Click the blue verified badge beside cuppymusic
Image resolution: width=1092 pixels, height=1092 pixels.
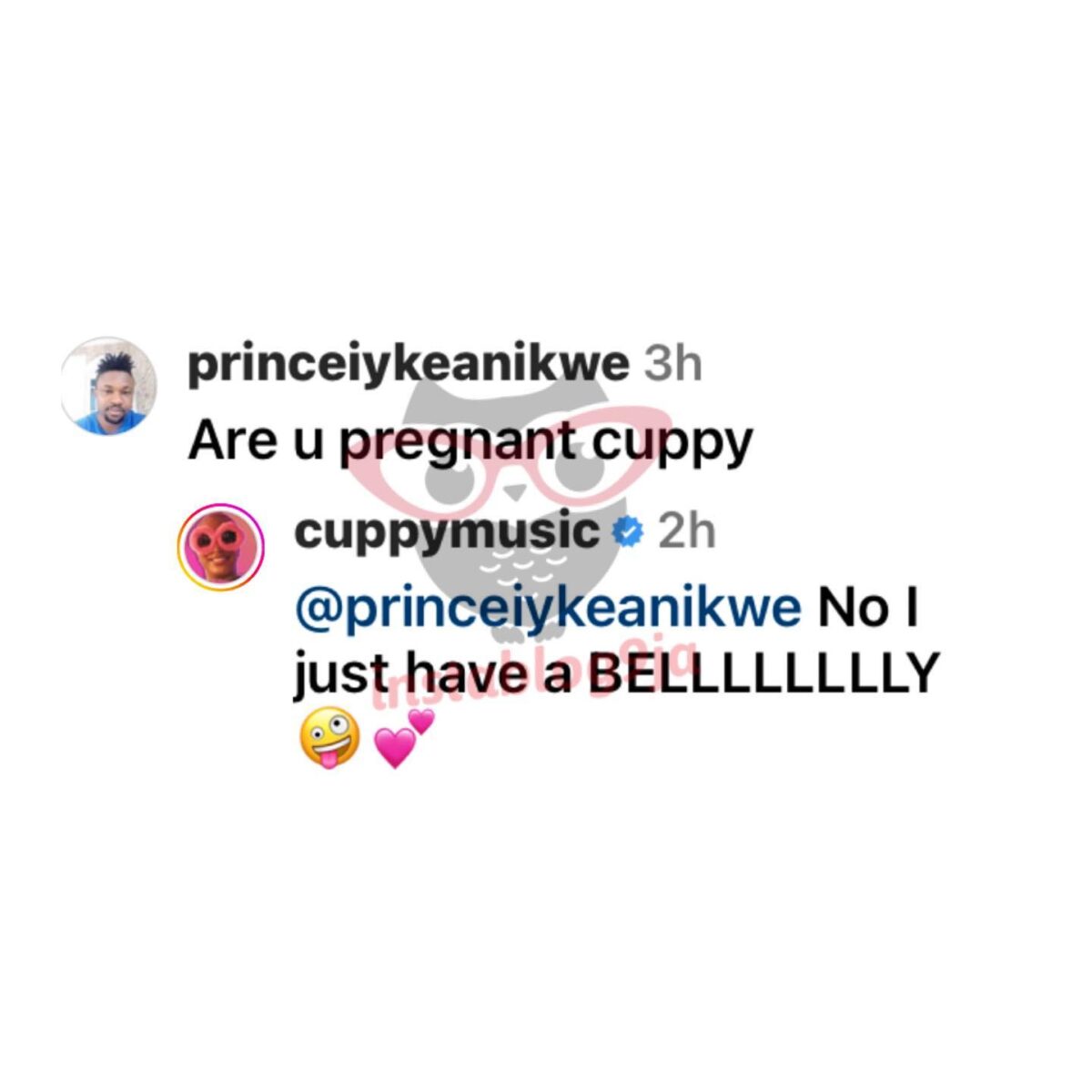(628, 531)
